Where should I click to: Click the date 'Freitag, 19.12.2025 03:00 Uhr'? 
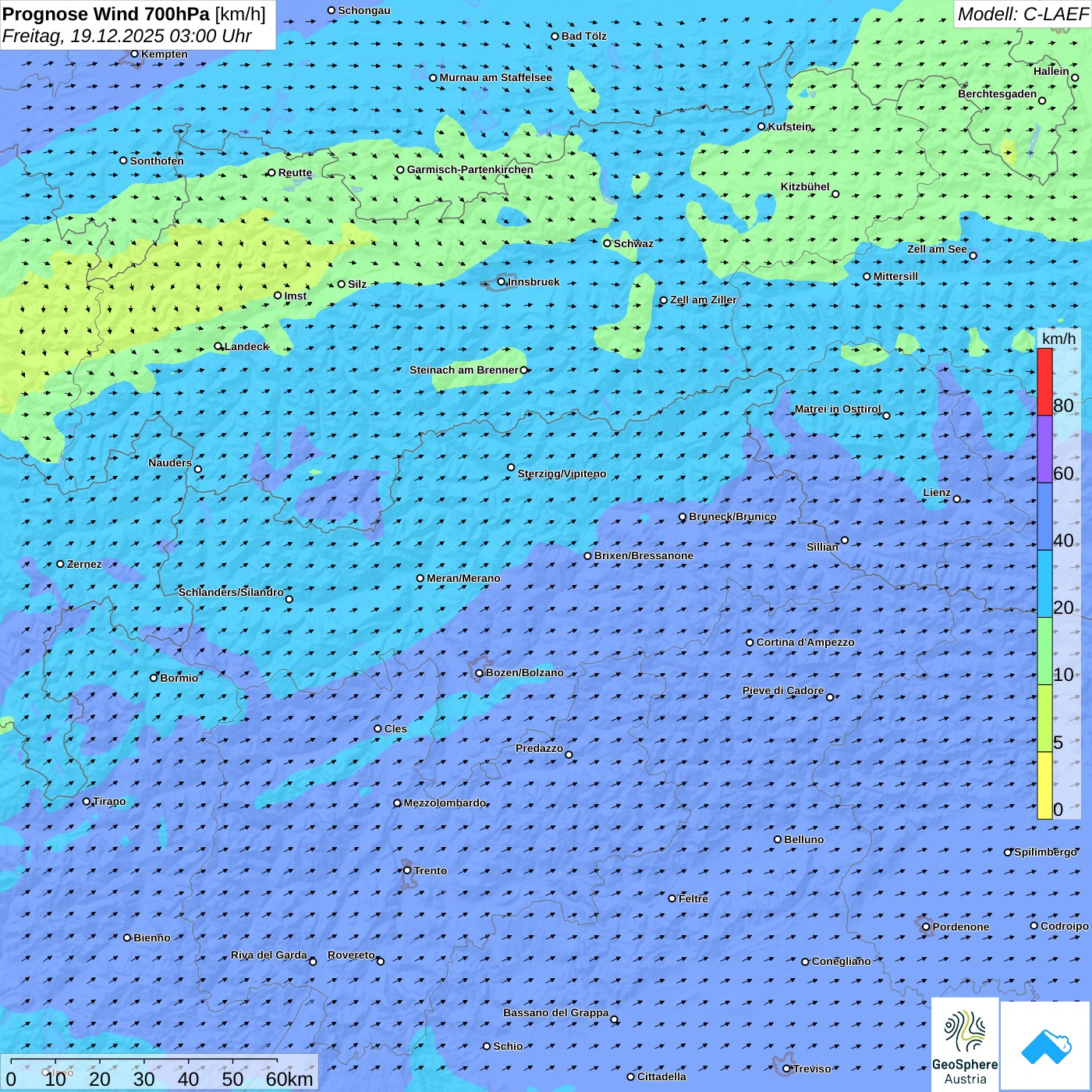pyautogui.click(x=127, y=36)
